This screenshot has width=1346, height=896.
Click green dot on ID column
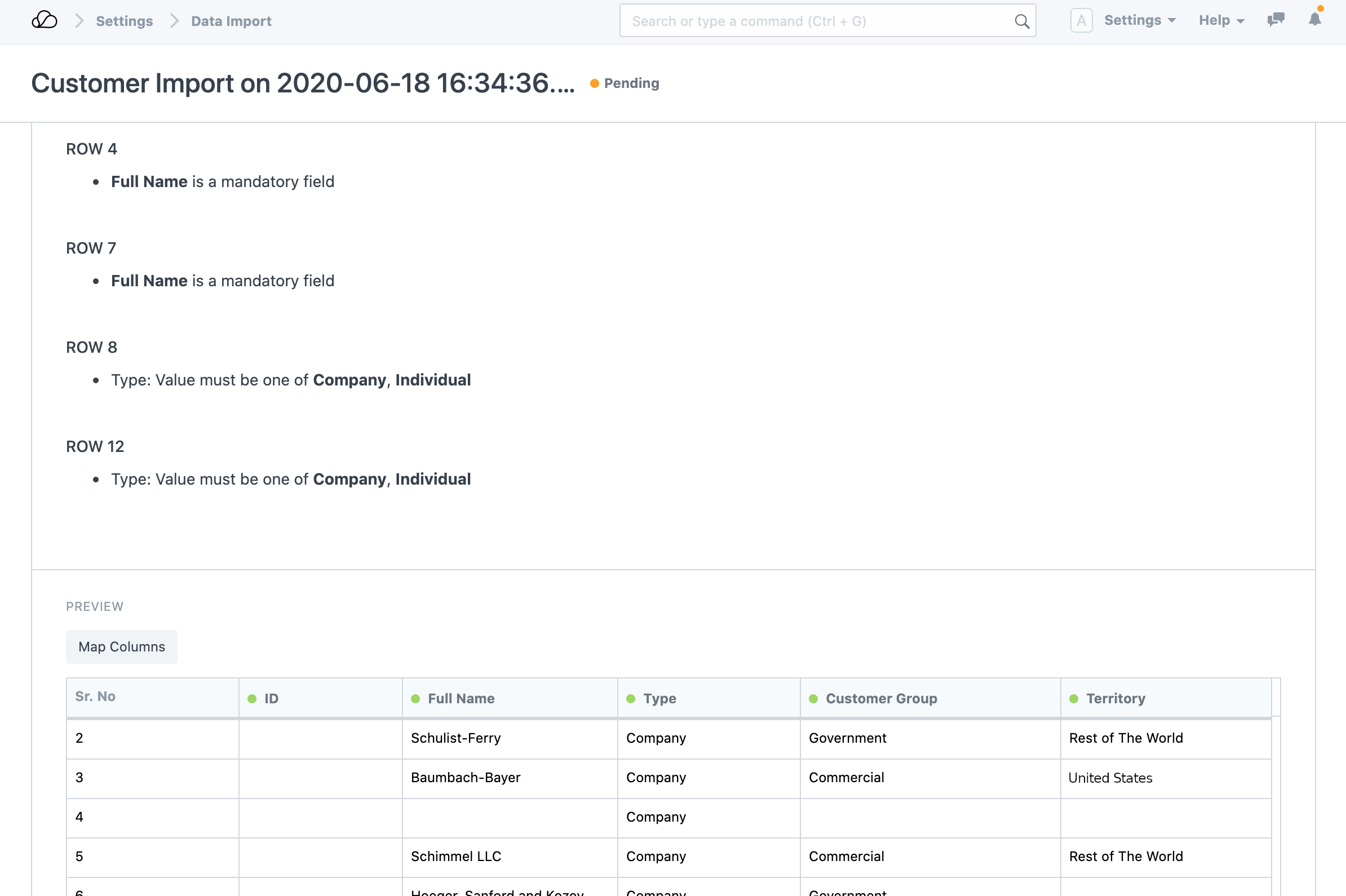[x=252, y=699]
